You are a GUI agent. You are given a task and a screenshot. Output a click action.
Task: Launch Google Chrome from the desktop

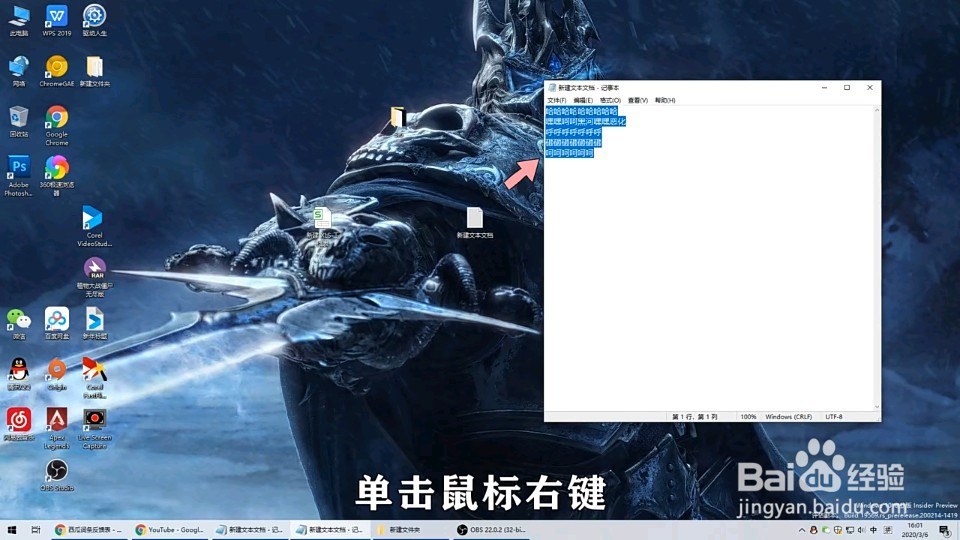point(56,126)
